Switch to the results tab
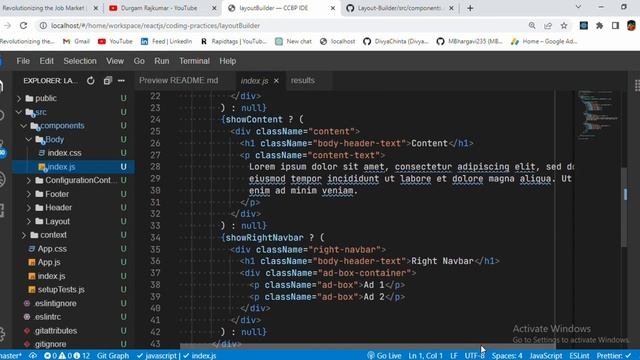 [303, 80]
